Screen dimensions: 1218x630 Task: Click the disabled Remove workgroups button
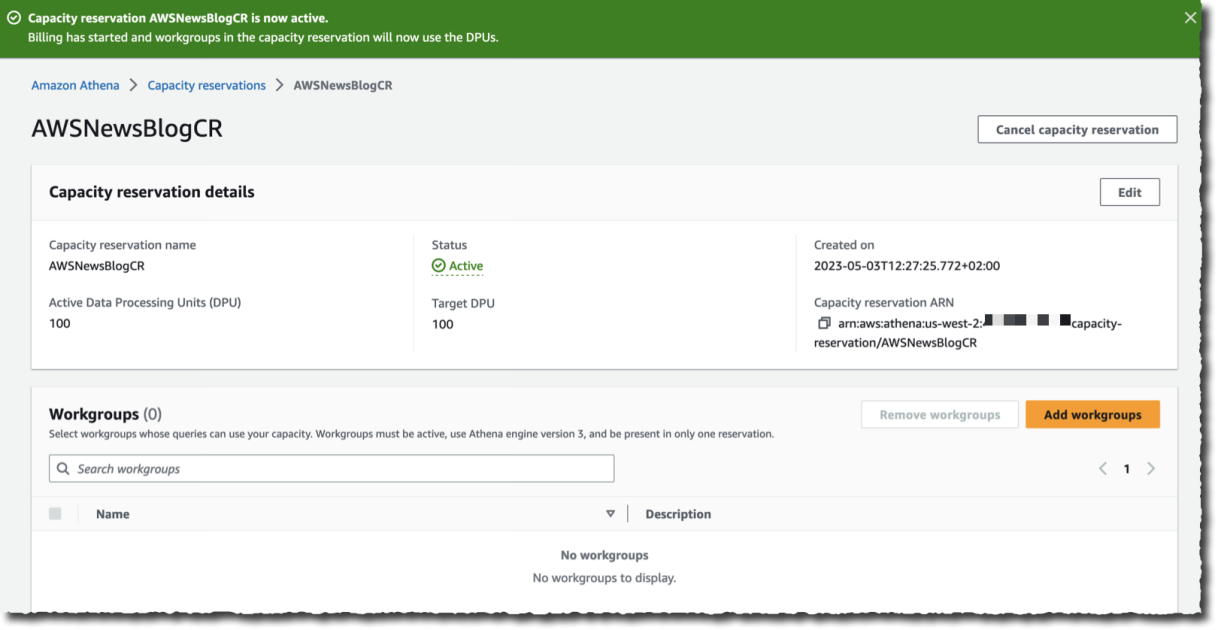tap(939, 414)
